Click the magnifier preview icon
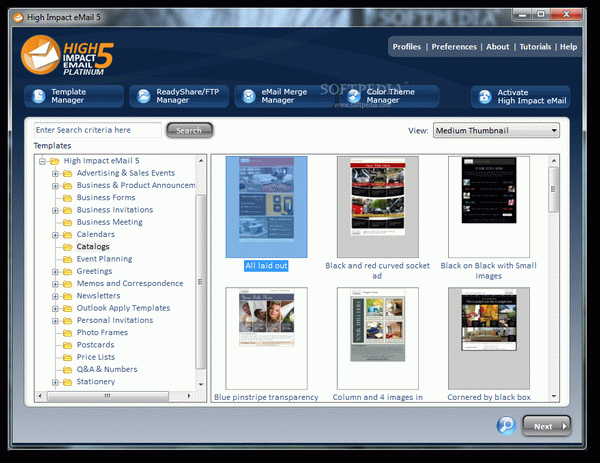This screenshot has height=463, width=600. coord(506,425)
